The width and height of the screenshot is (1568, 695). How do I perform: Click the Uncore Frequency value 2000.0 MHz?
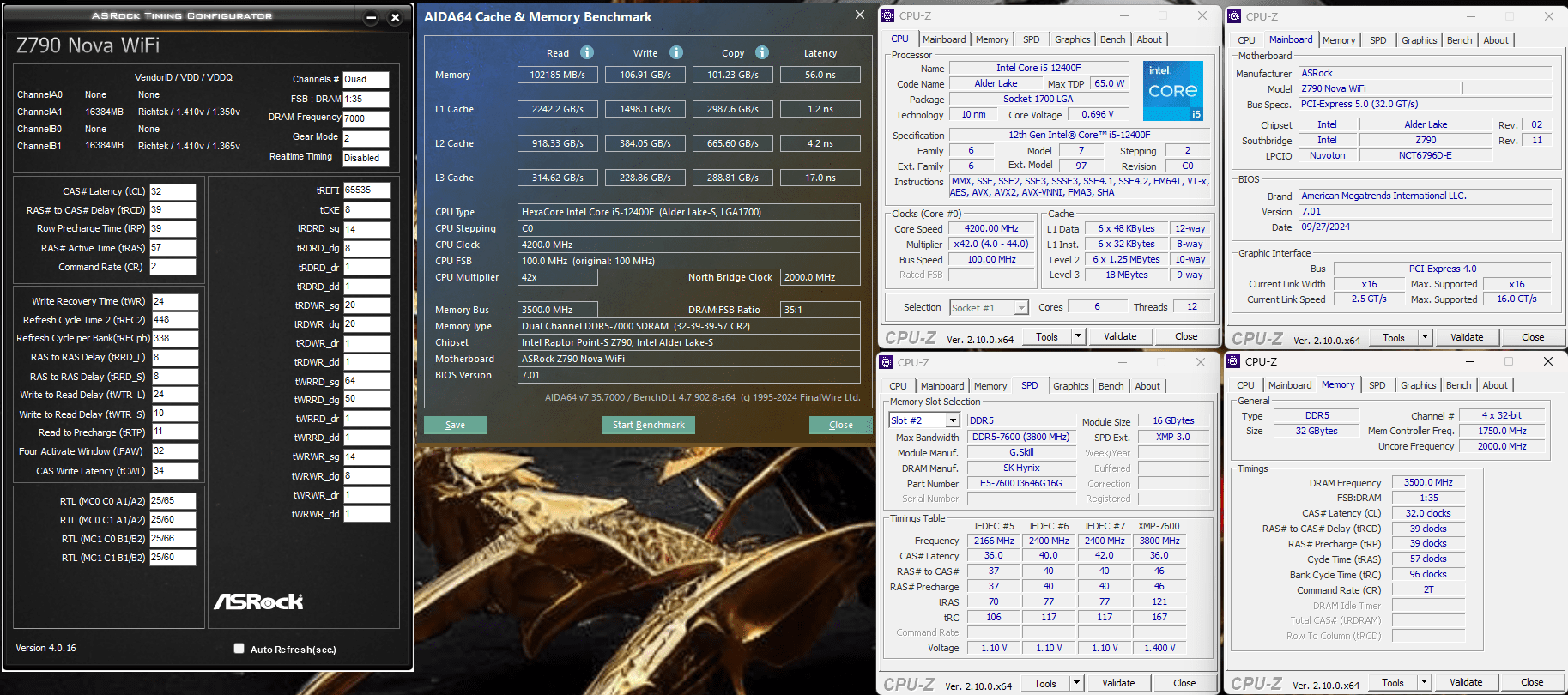point(1502,446)
